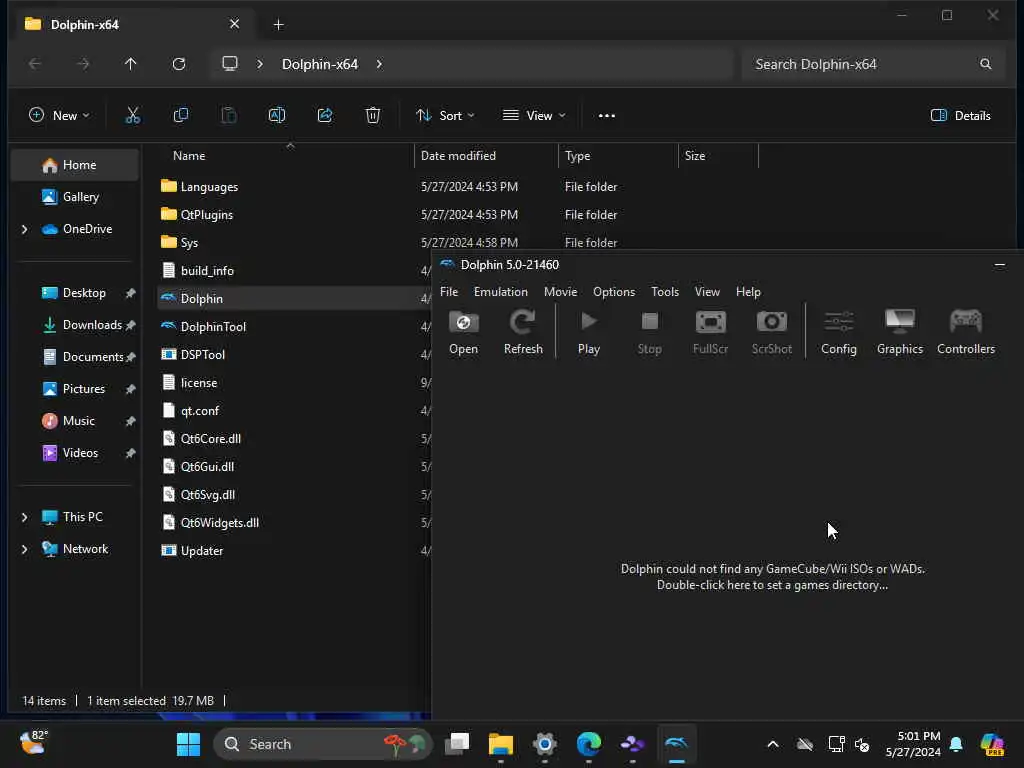Click the Play button in Dolphin toolbar
The width and height of the screenshot is (1024, 768).
[588, 332]
